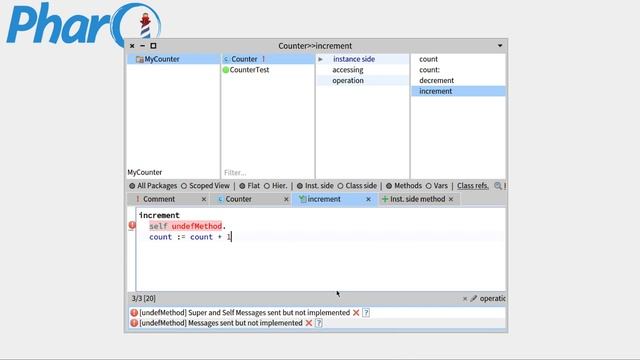This screenshot has height=360, width=640.
Task: Click the pencil edit icon next to operation protocol
Action: (x=473, y=299)
